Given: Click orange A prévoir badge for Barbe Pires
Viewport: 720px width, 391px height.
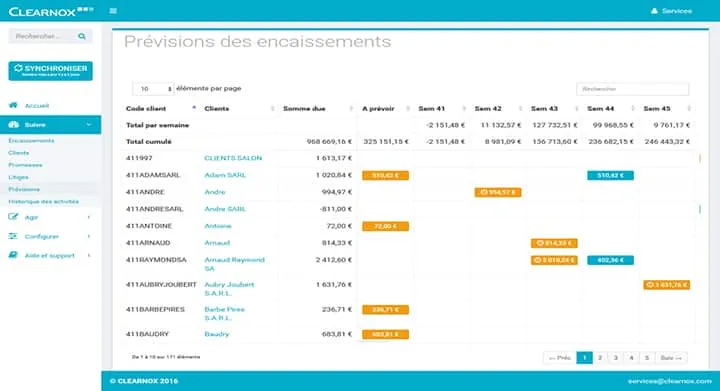Looking at the screenshot, I should click(385, 310).
